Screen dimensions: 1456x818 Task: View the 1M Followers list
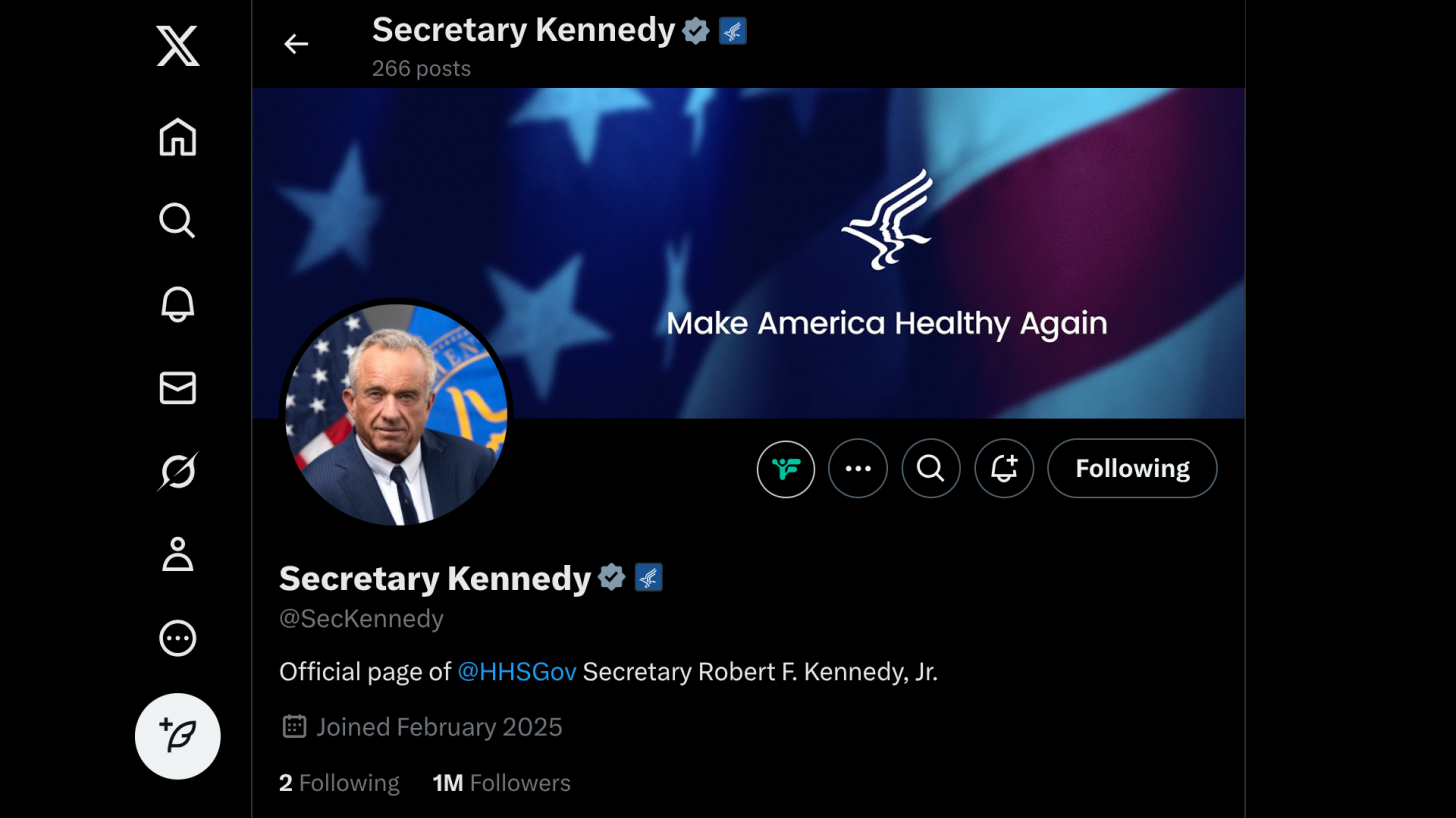coord(501,783)
